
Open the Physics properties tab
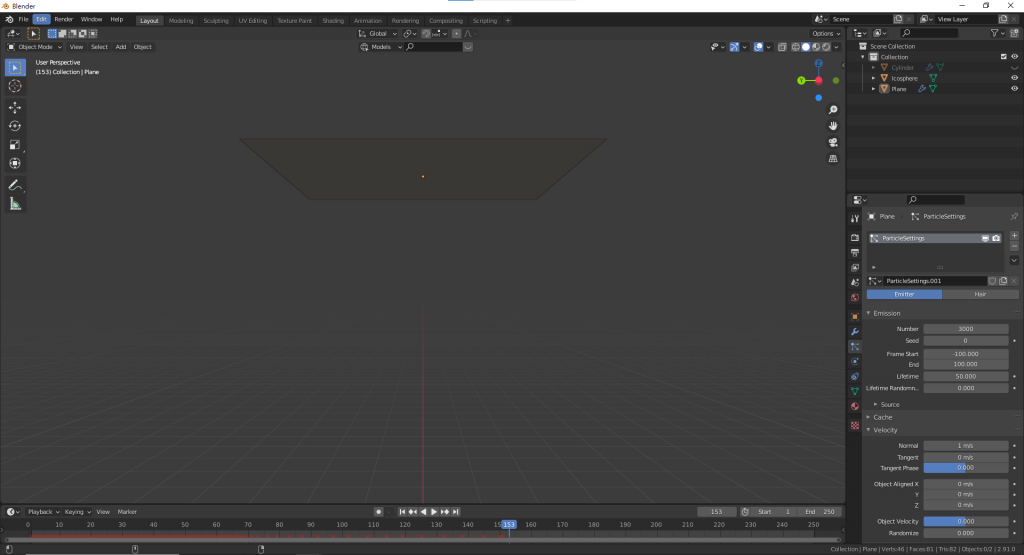point(855,362)
